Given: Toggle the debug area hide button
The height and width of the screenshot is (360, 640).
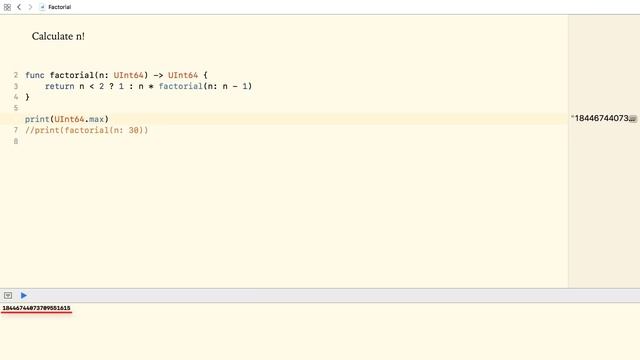Looking at the screenshot, I should 8,295.
